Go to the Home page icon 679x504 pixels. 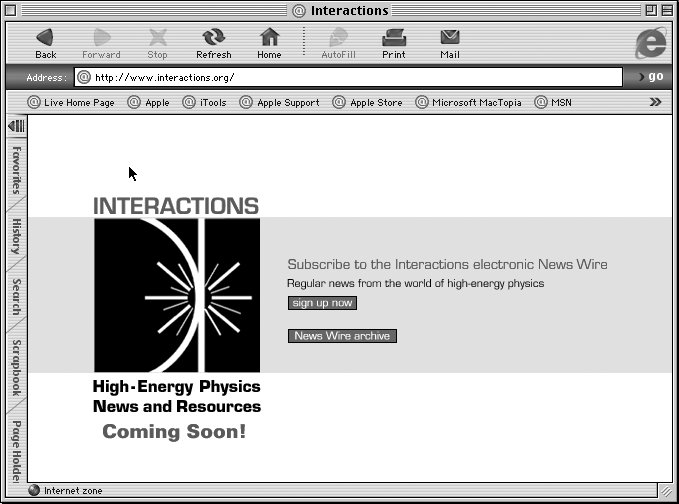[x=269, y=42]
